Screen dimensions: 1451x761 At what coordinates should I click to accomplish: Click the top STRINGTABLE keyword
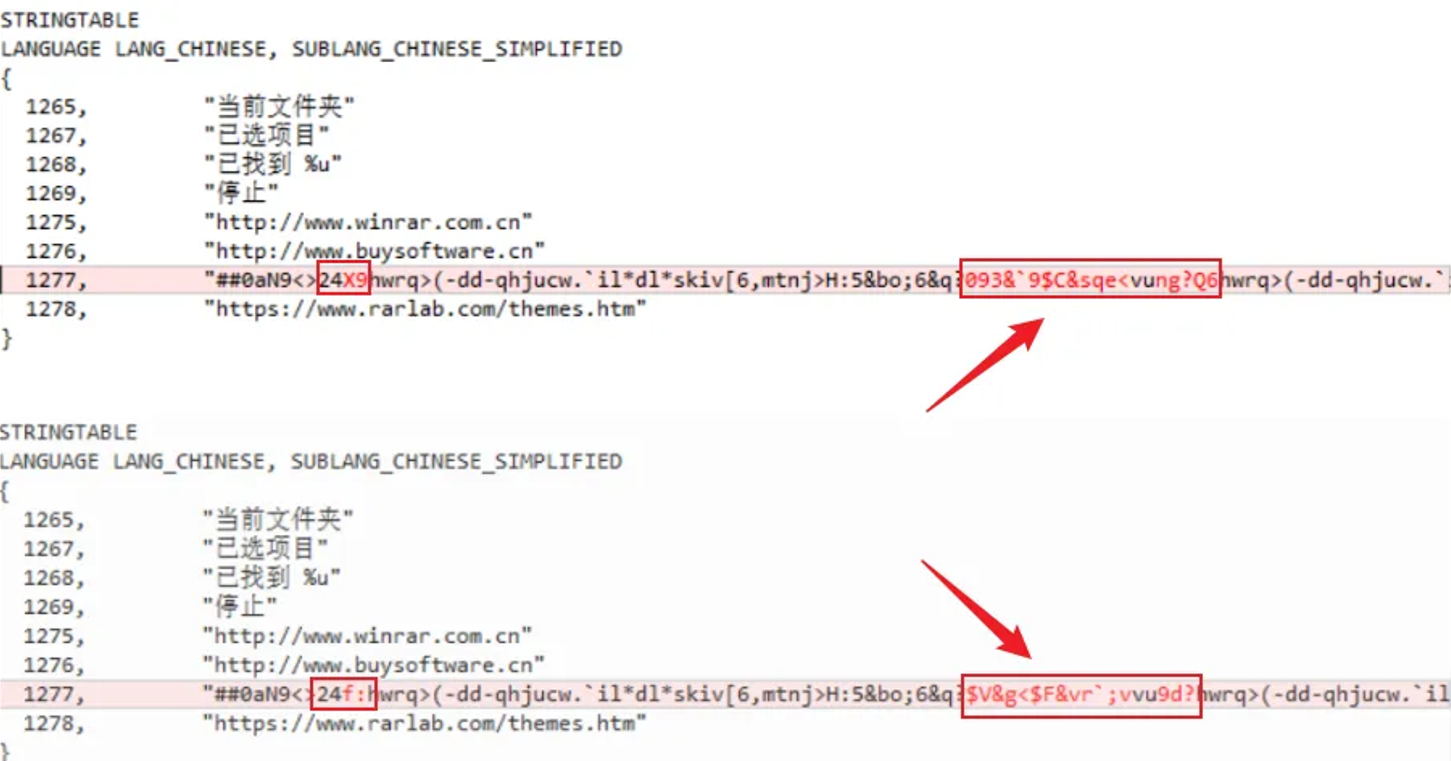click(70, 20)
